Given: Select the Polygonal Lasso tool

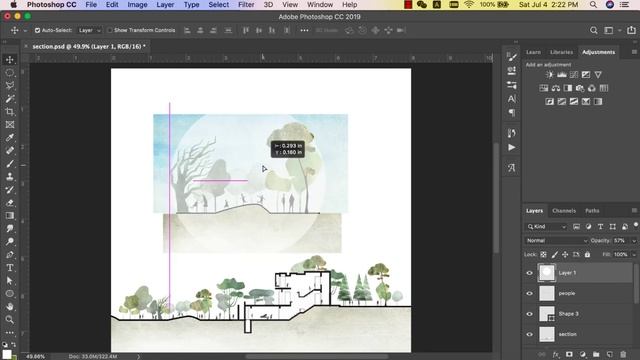Looking at the screenshot, I should 10,86.
